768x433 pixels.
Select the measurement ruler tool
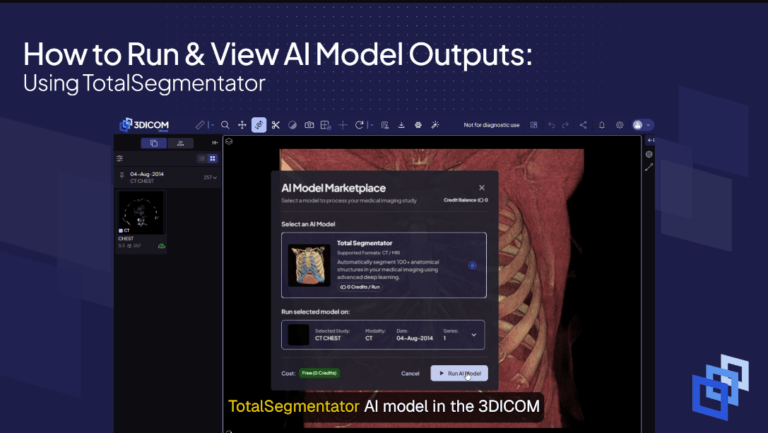point(200,125)
